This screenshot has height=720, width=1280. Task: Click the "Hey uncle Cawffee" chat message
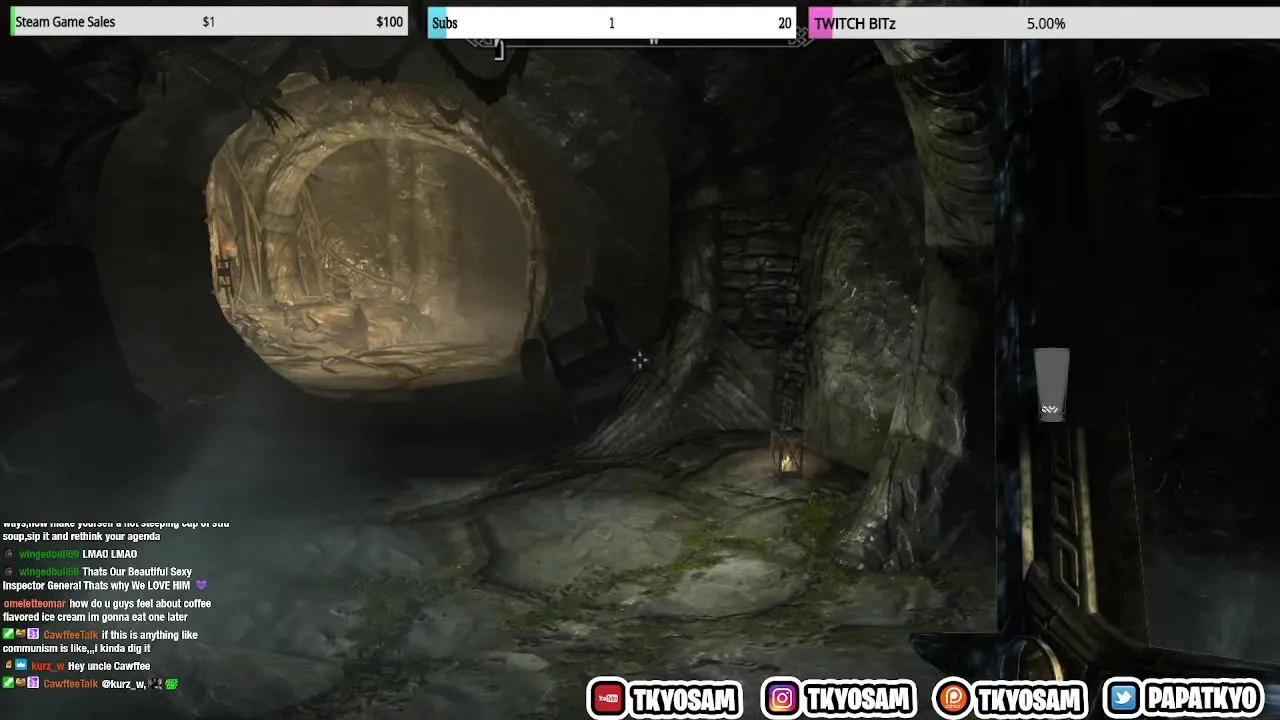(x=109, y=666)
